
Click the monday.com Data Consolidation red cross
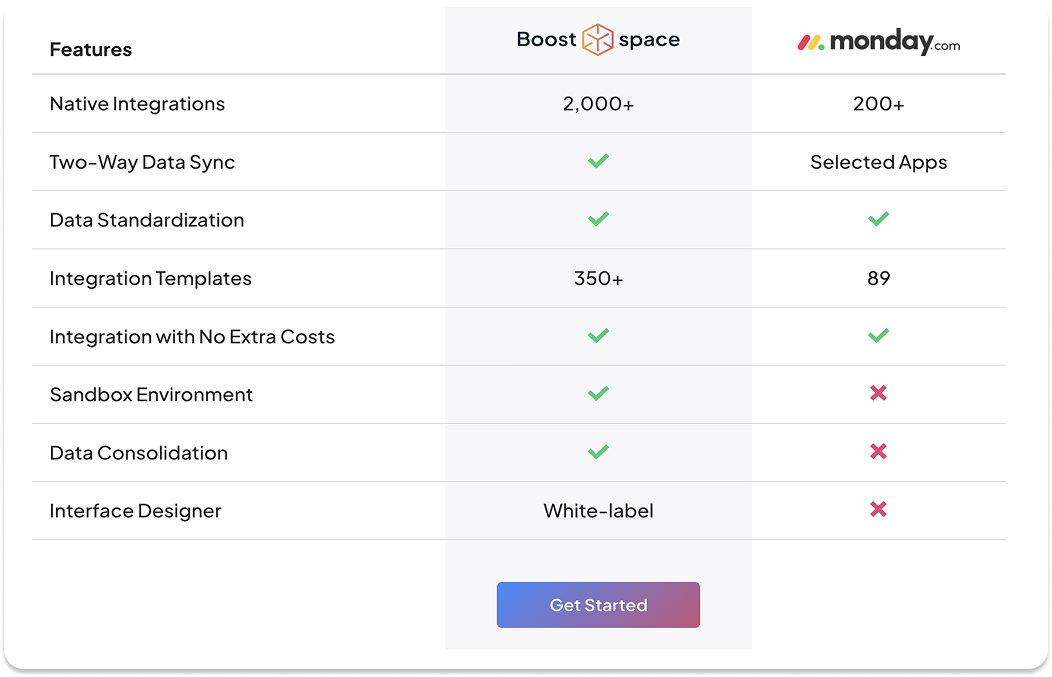point(878,452)
